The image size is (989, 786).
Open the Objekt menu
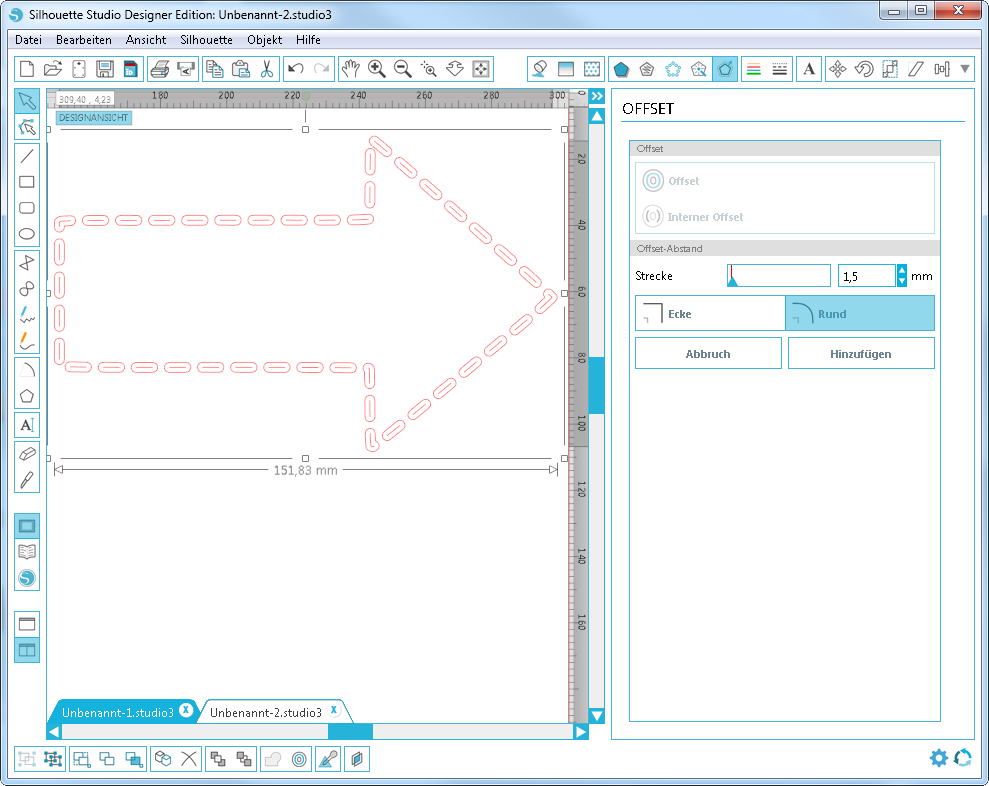pyautogui.click(x=264, y=40)
